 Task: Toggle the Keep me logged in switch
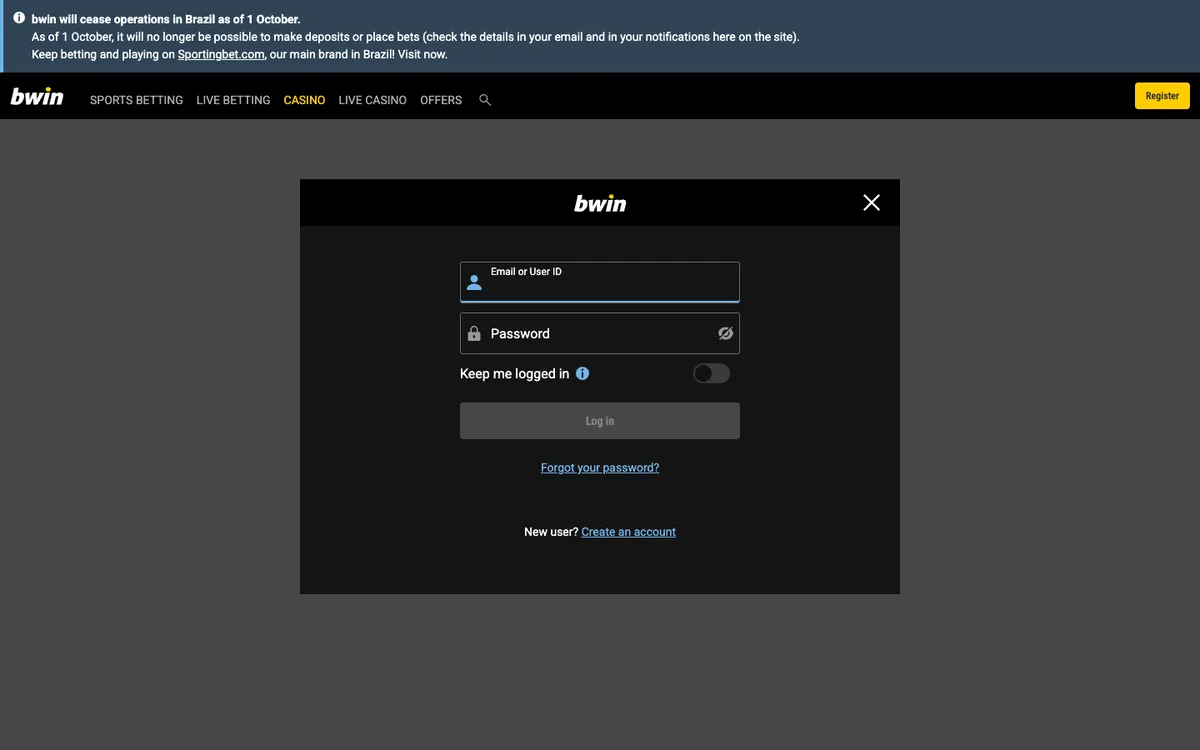click(x=712, y=373)
